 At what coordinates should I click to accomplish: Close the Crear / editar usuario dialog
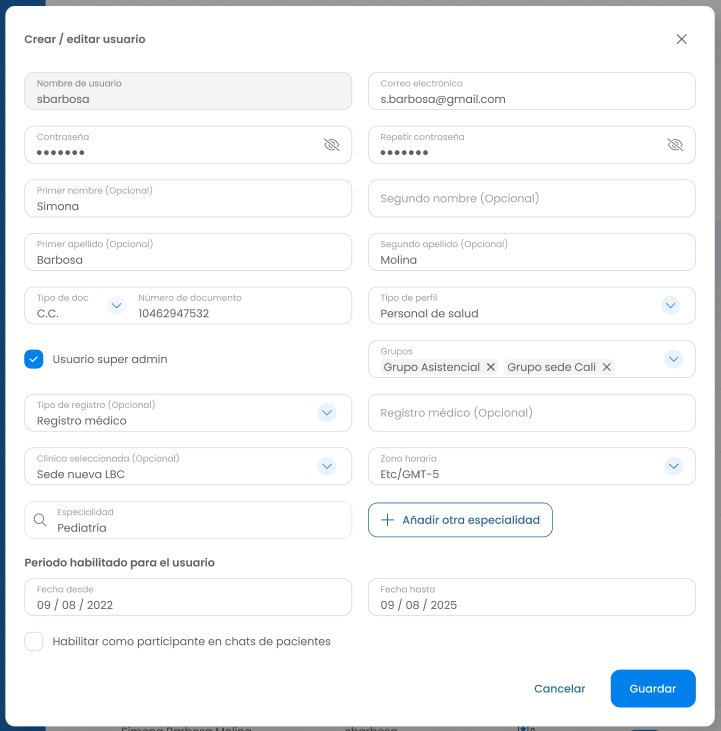[681, 39]
